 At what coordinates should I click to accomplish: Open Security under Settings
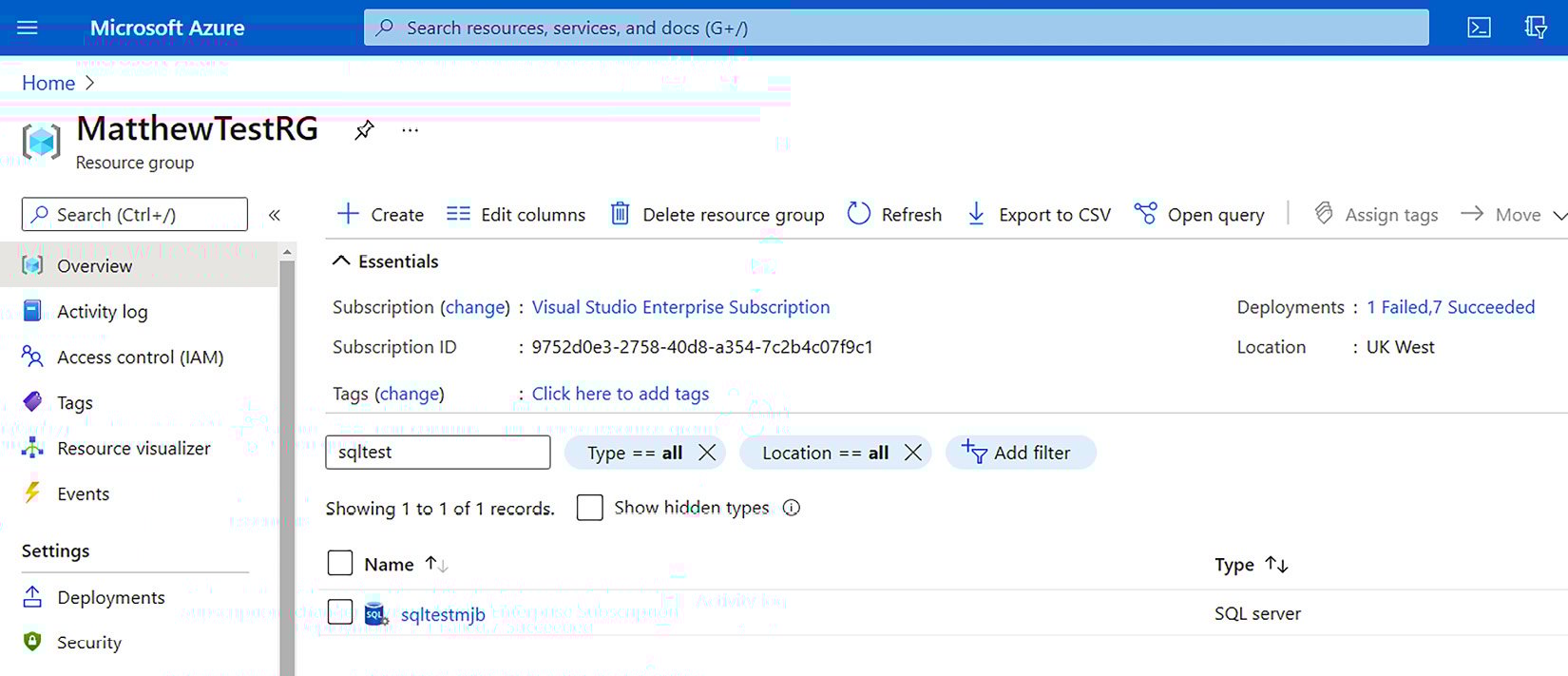pos(139,643)
